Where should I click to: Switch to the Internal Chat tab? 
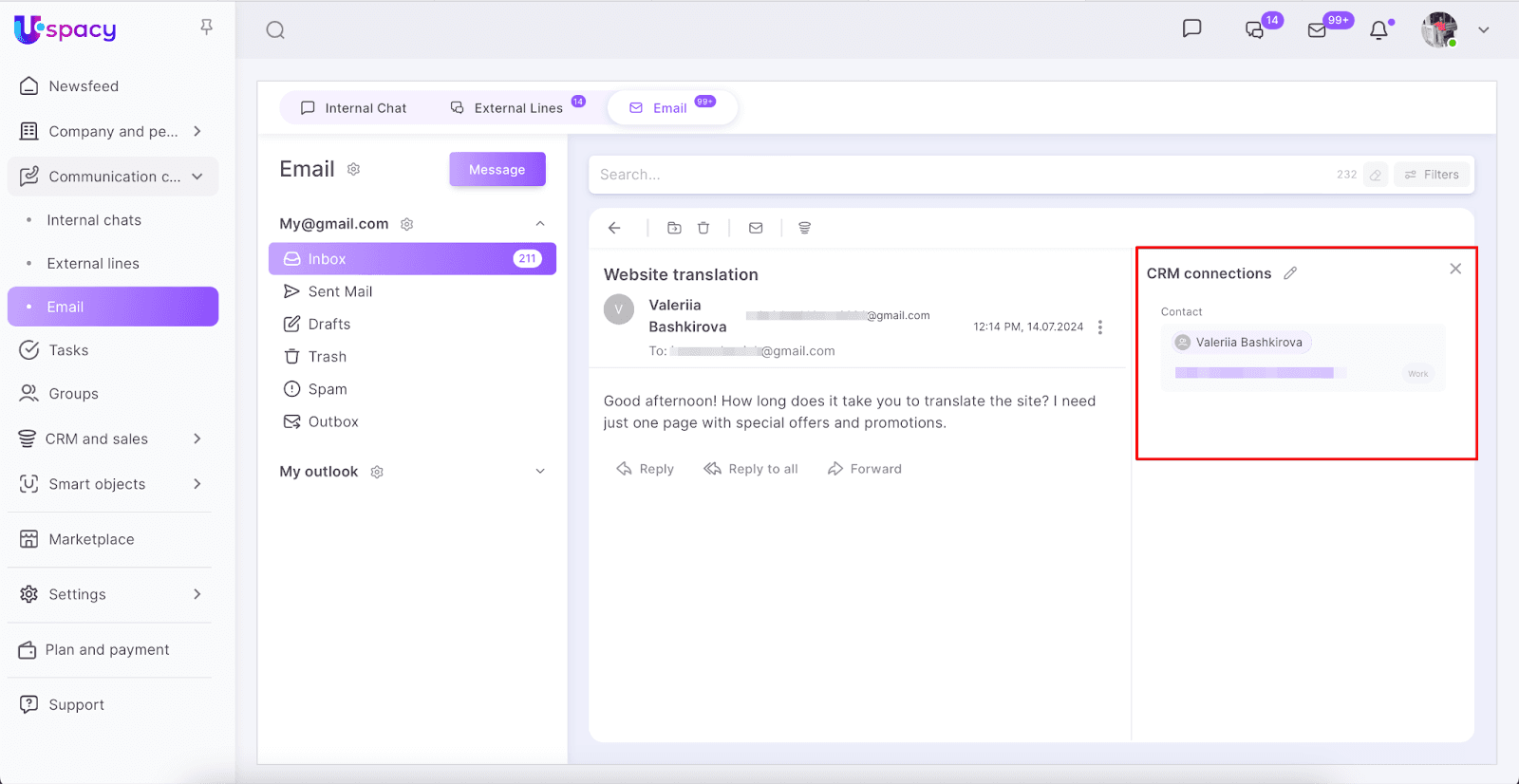pos(353,108)
